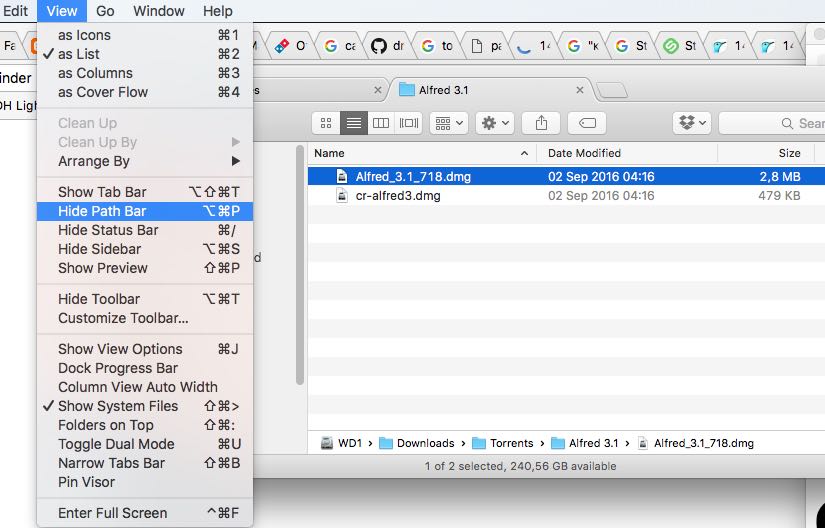Choose Pin Visor menu item
The image size is (825, 528).
[145, 481]
